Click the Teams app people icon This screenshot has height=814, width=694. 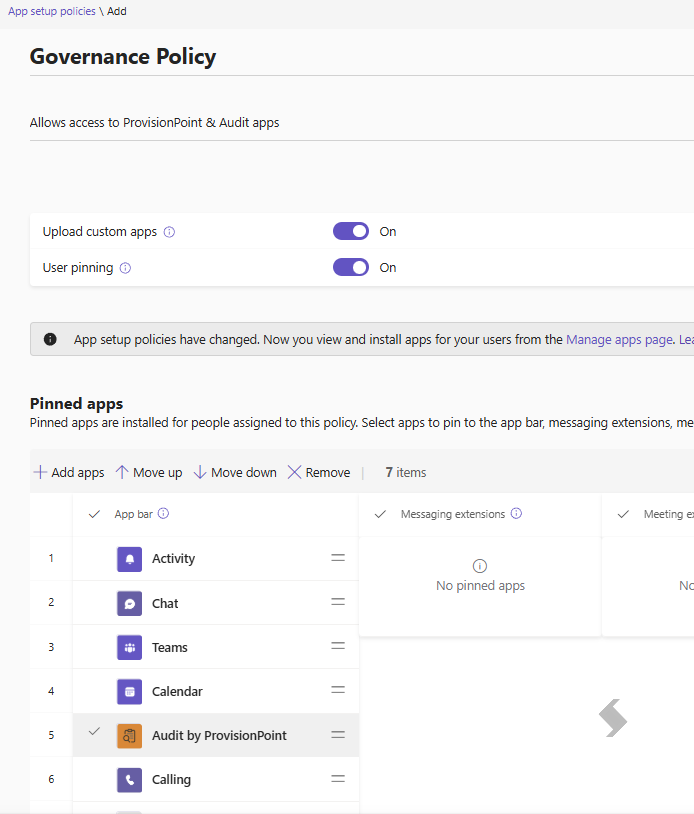pyautogui.click(x=129, y=647)
